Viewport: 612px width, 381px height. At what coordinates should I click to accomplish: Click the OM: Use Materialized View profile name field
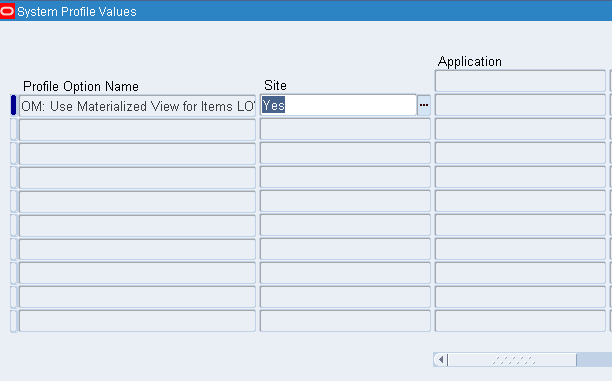[137, 106]
